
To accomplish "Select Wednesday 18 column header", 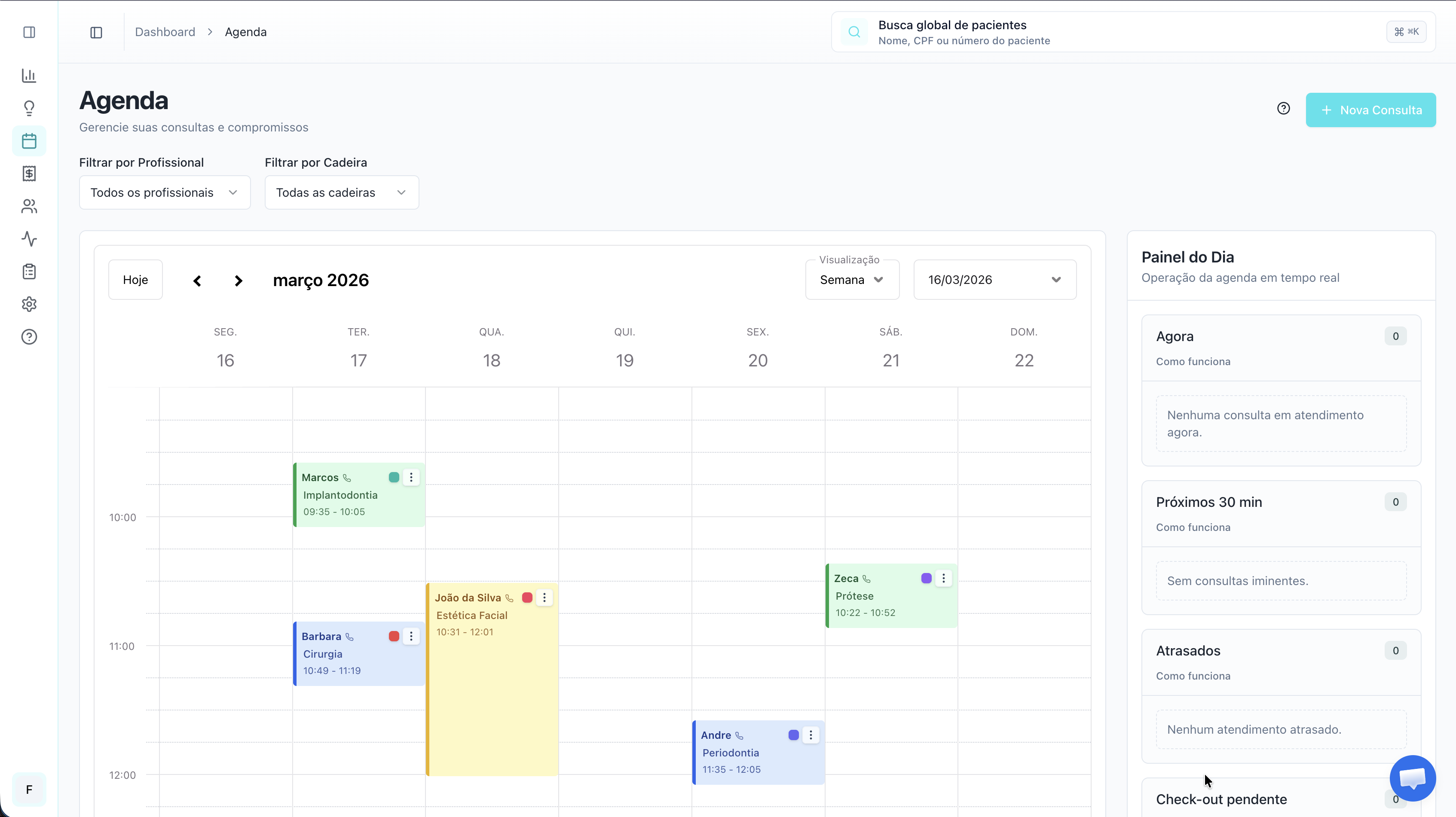I will coord(492,348).
